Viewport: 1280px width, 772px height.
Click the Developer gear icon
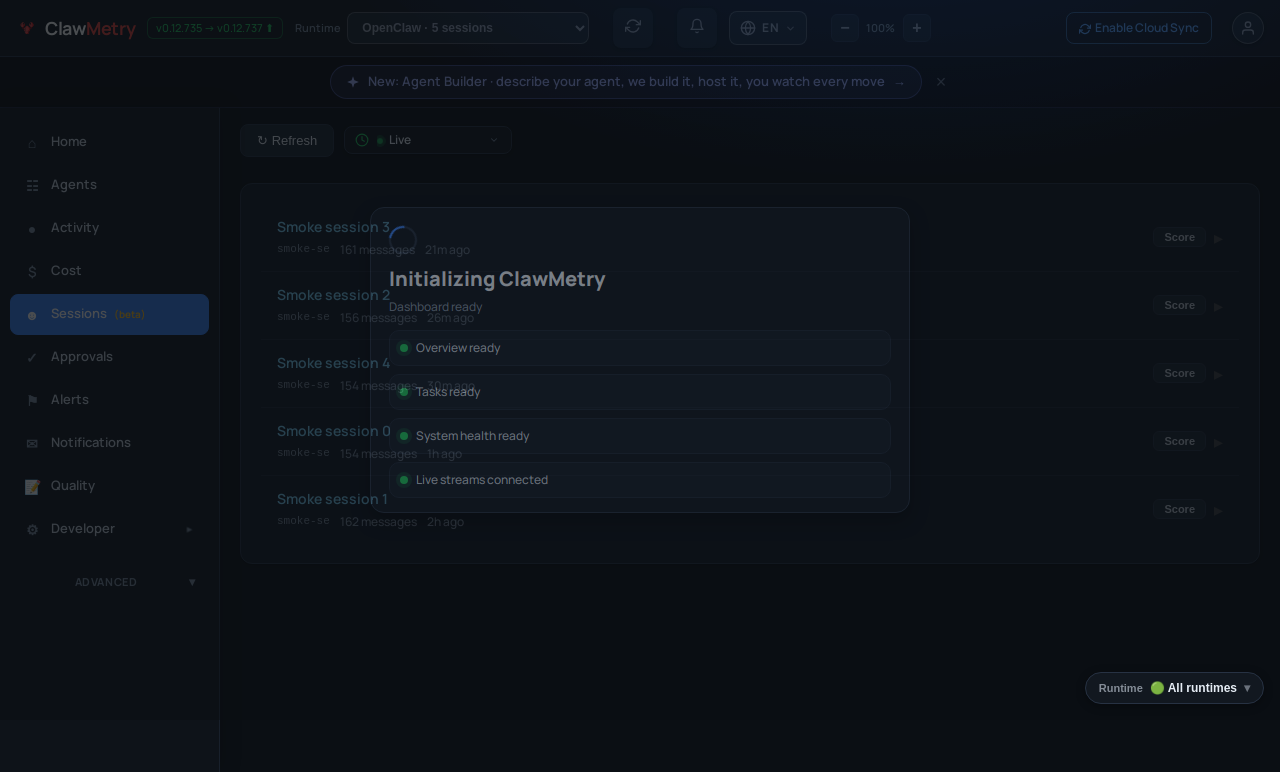(x=32, y=530)
